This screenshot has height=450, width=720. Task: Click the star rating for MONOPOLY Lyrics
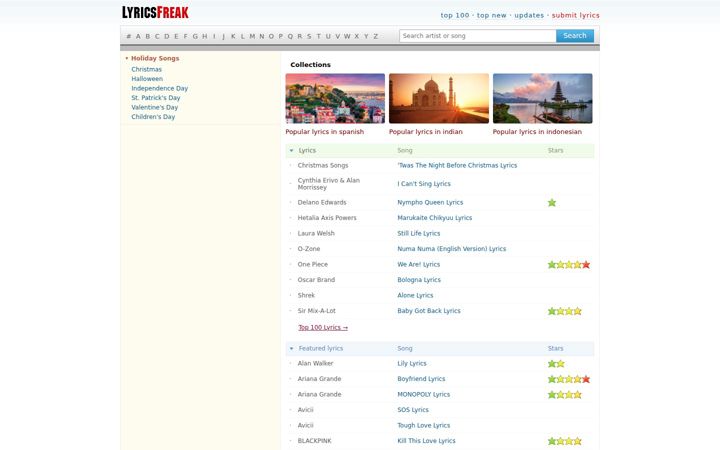(x=565, y=394)
